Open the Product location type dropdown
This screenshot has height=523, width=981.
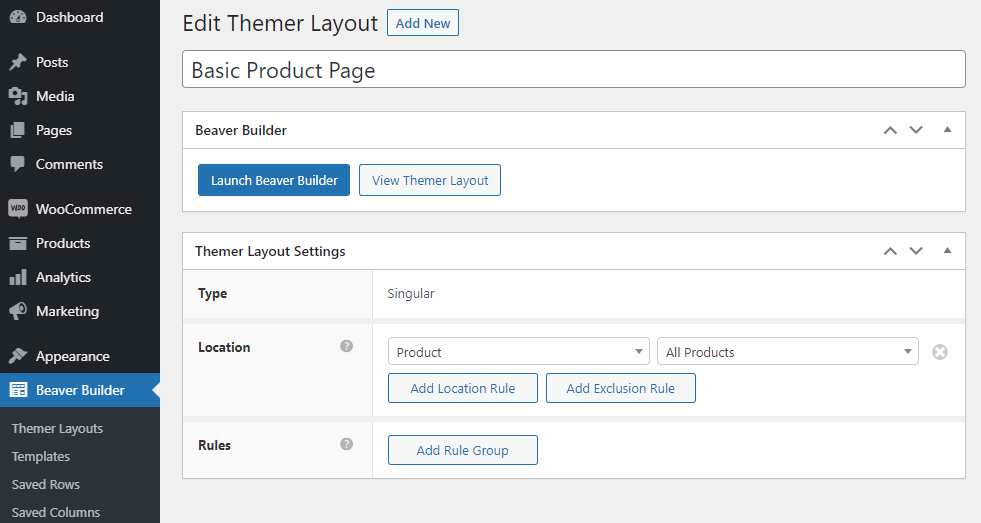pyautogui.click(x=519, y=352)
